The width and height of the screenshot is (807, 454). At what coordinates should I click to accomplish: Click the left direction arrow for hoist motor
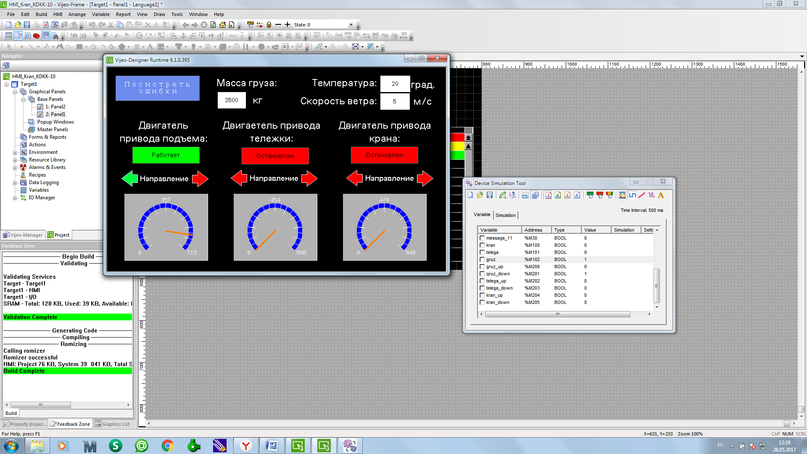(x=129, y=178)
